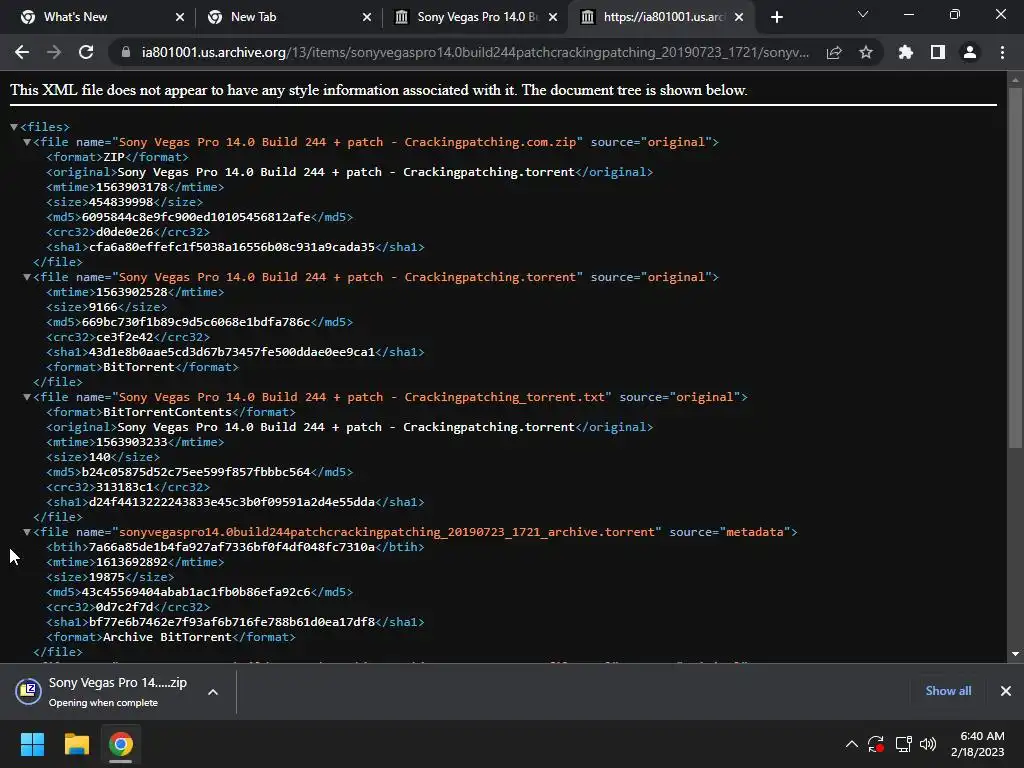Viewport: 1024px width, 768px height.
Task: Click the mtime value 1613692892
Action: click(x=131, y=562)
